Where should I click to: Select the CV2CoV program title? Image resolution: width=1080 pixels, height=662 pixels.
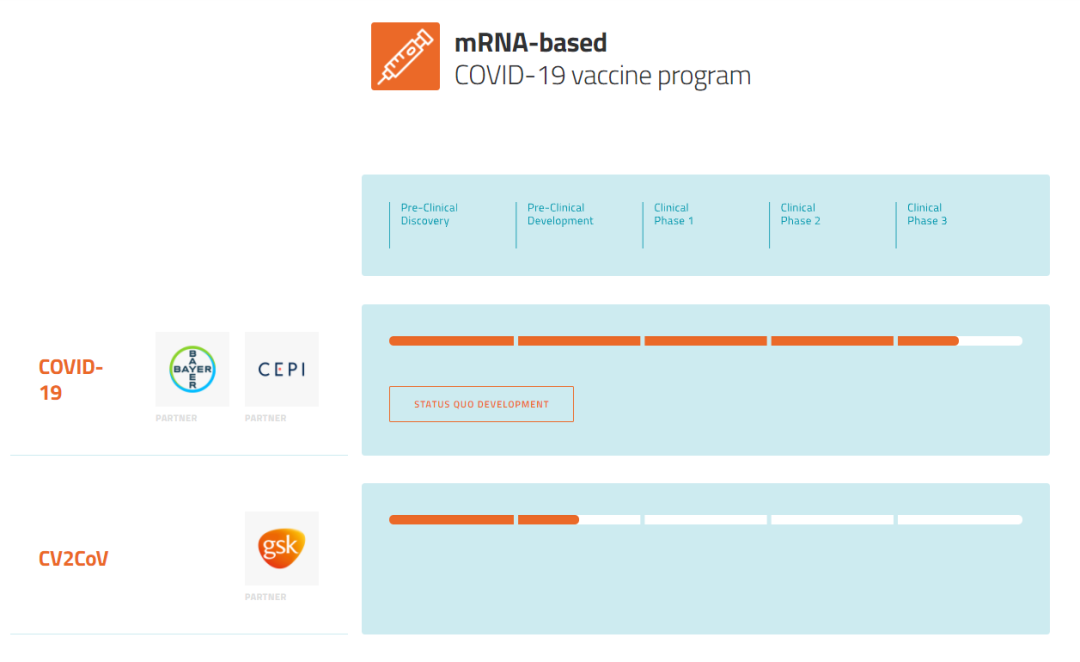(x=74, y=558)
